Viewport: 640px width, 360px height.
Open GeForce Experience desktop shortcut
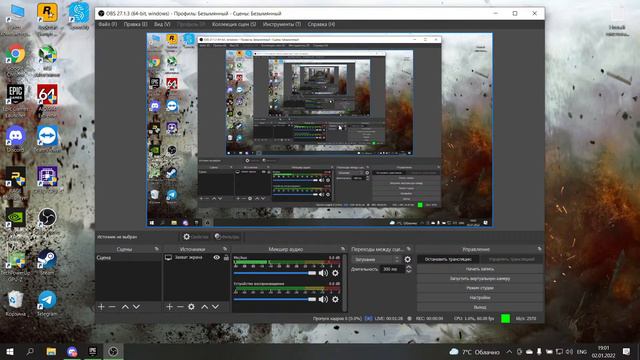(x=16, y=220)
